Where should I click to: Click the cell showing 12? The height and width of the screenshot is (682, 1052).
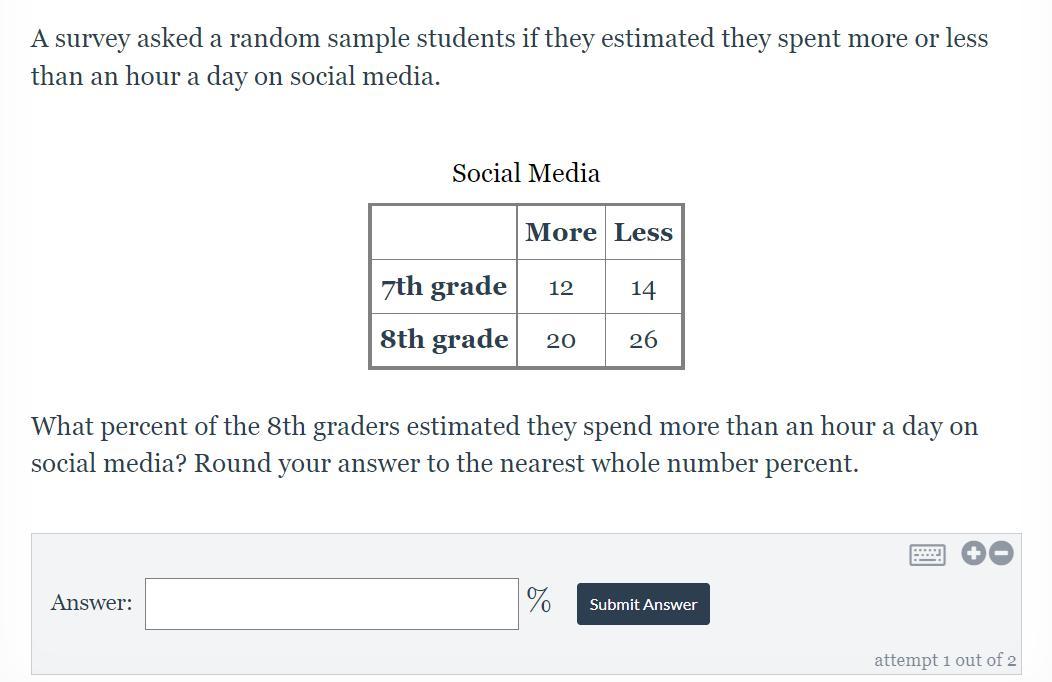pos(560,288)
